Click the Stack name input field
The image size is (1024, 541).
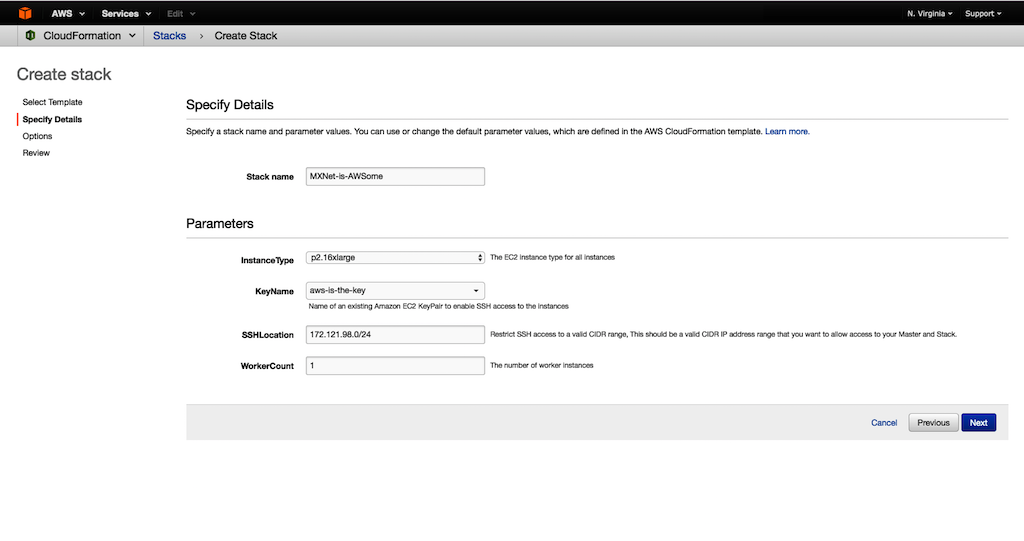[x=395, y=176]
